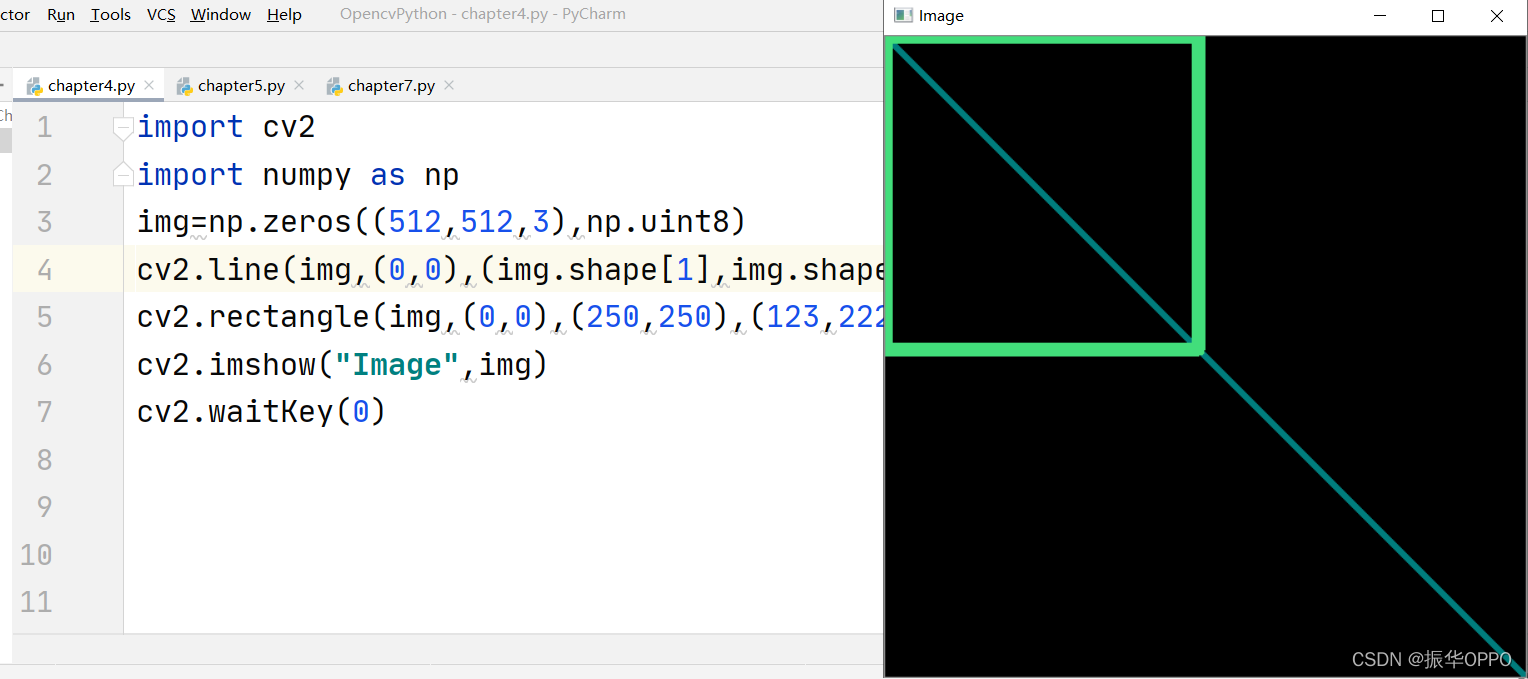Viewport: 1528px width, 679px height.
Task: Click the Python file icon on chapter4.py tab
Action: pyautogui.click(x=34, y=86)
